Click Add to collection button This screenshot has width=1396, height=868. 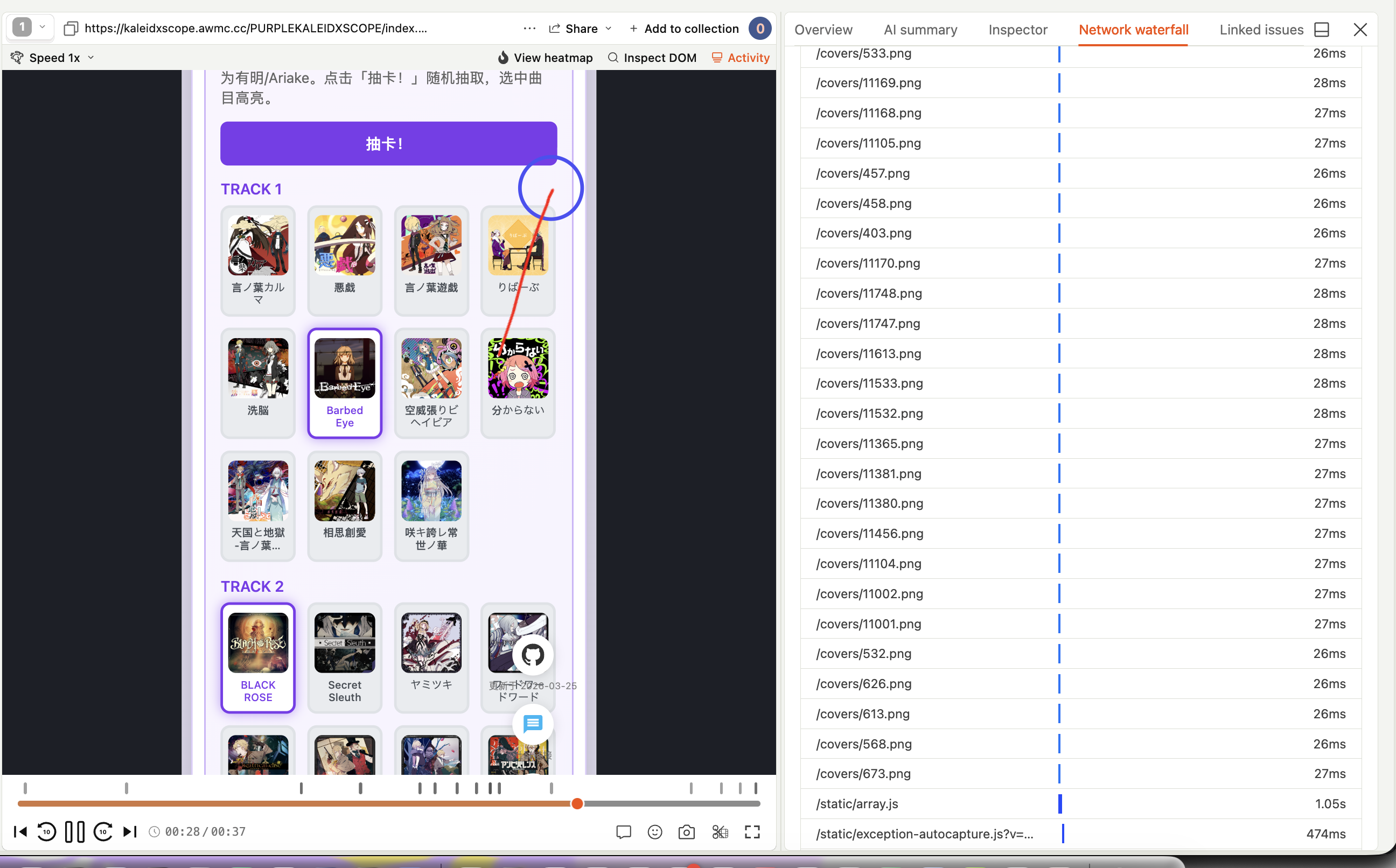pos(683,28)
